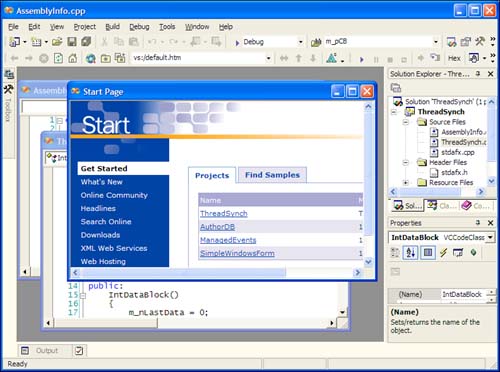Open the Debug configuration dropdown
The width and height of the screenshot is (500, 372).
301,42
